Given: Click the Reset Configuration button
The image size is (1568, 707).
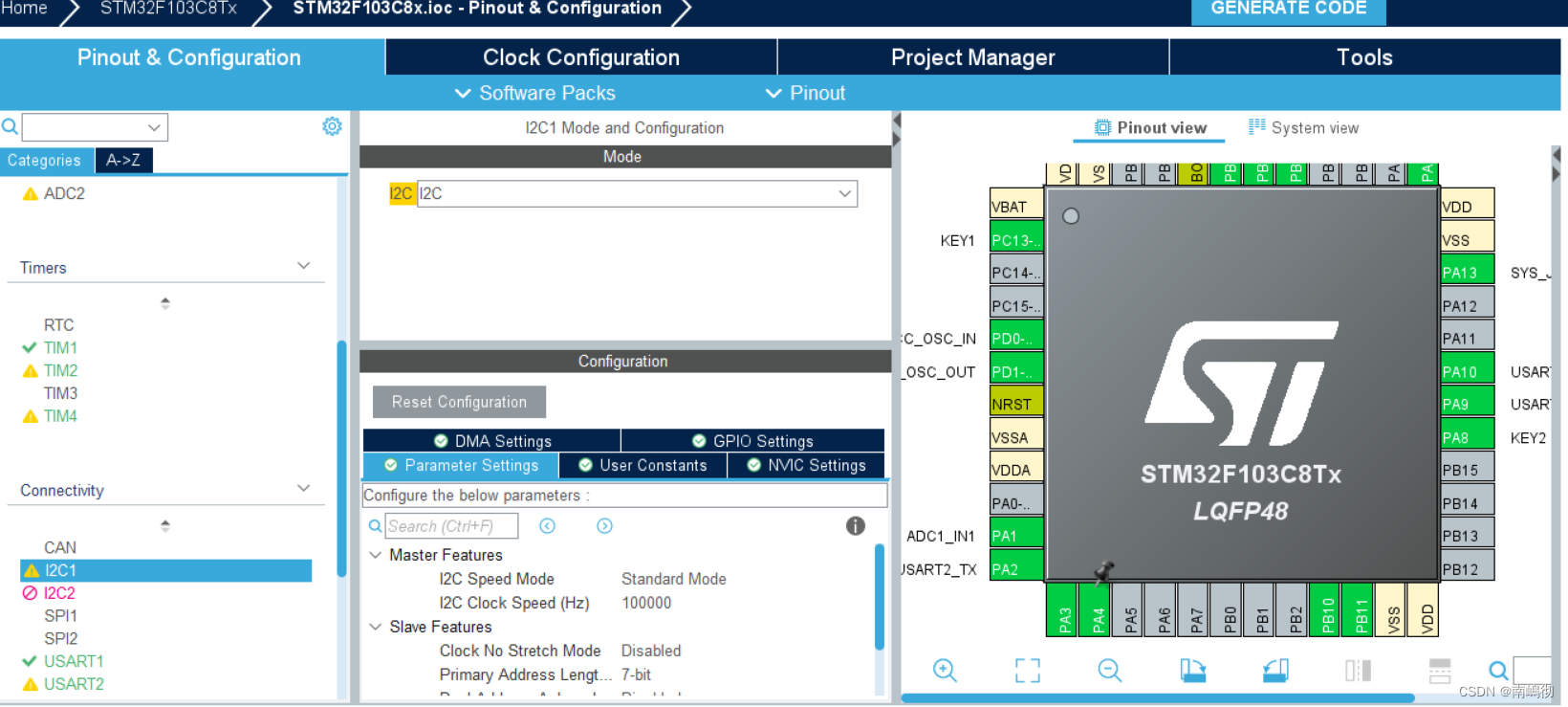Looking at the screenshot, I should [x=459, y=402].
